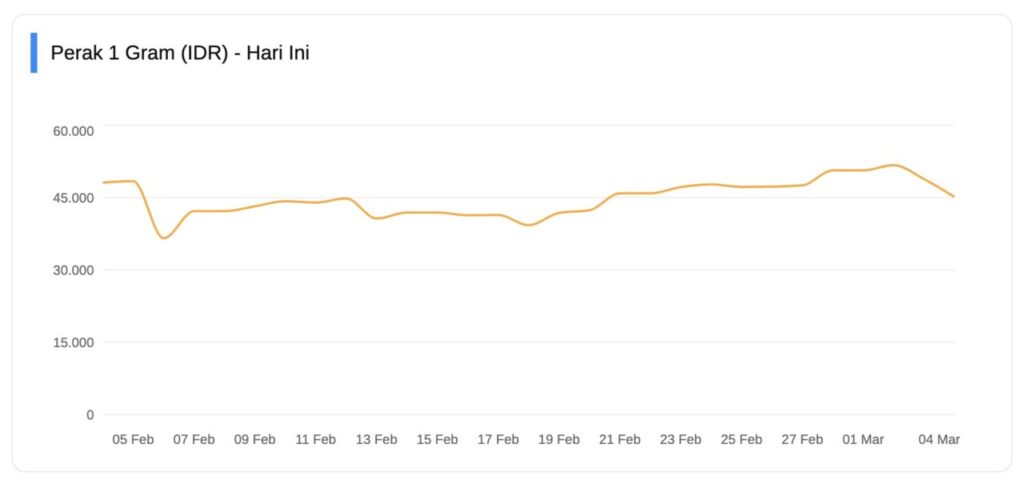Select the 19 Feb date label
This screenshot has width=1024, height=484.
click(x=559, y=439)
